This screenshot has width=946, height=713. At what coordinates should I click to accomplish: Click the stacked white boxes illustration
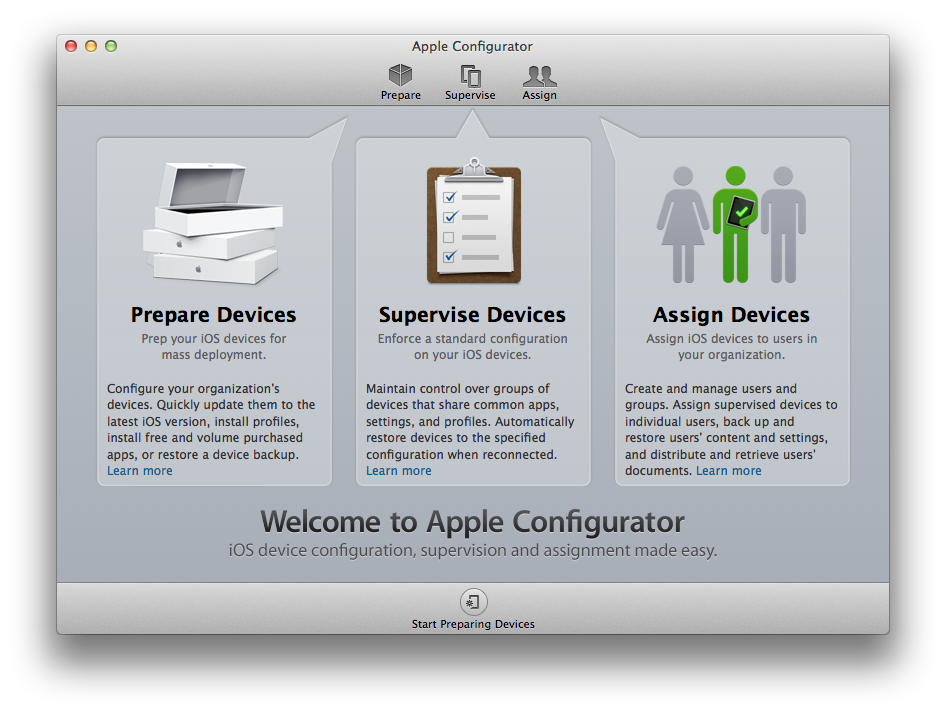tap(212, 225)
